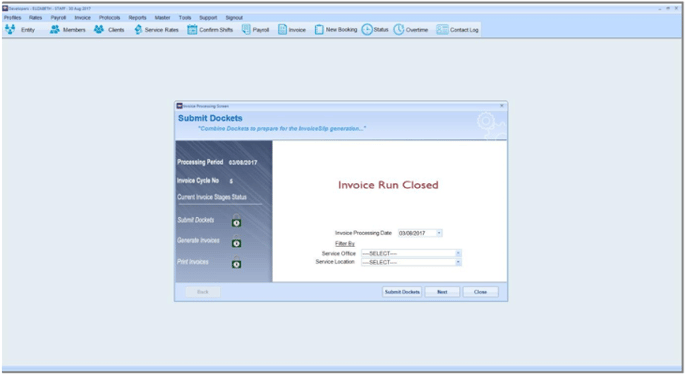Open the Payroll toolbar icon

[x=246, y=29]
